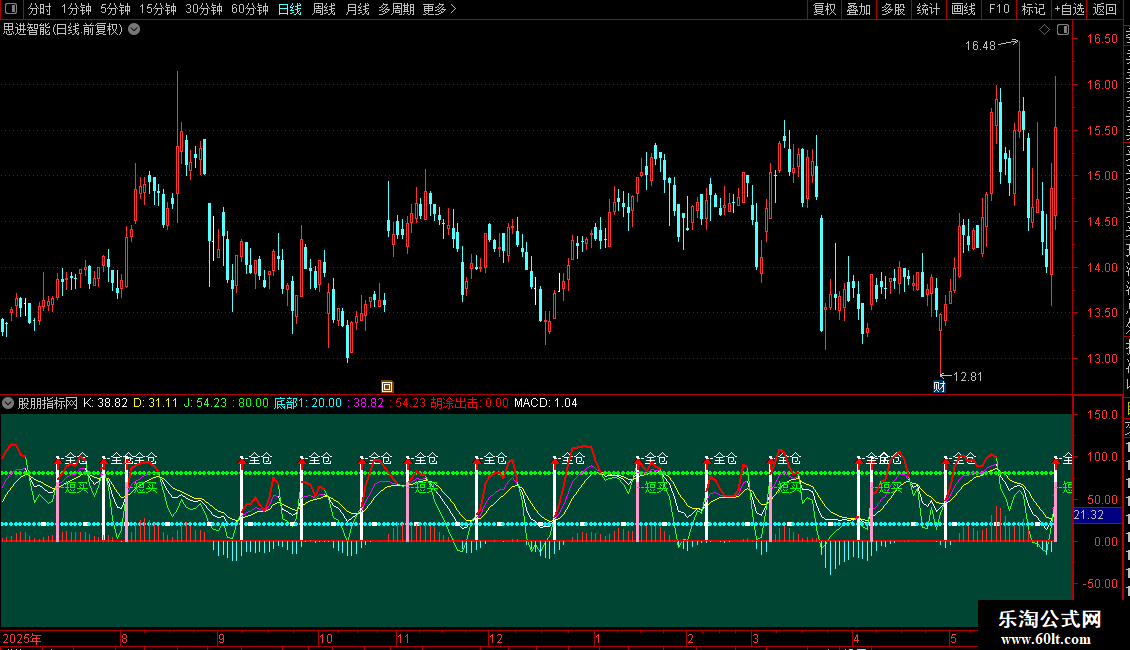
Task: Click the 底部1: 20.00 value
Action: [308, 403]
